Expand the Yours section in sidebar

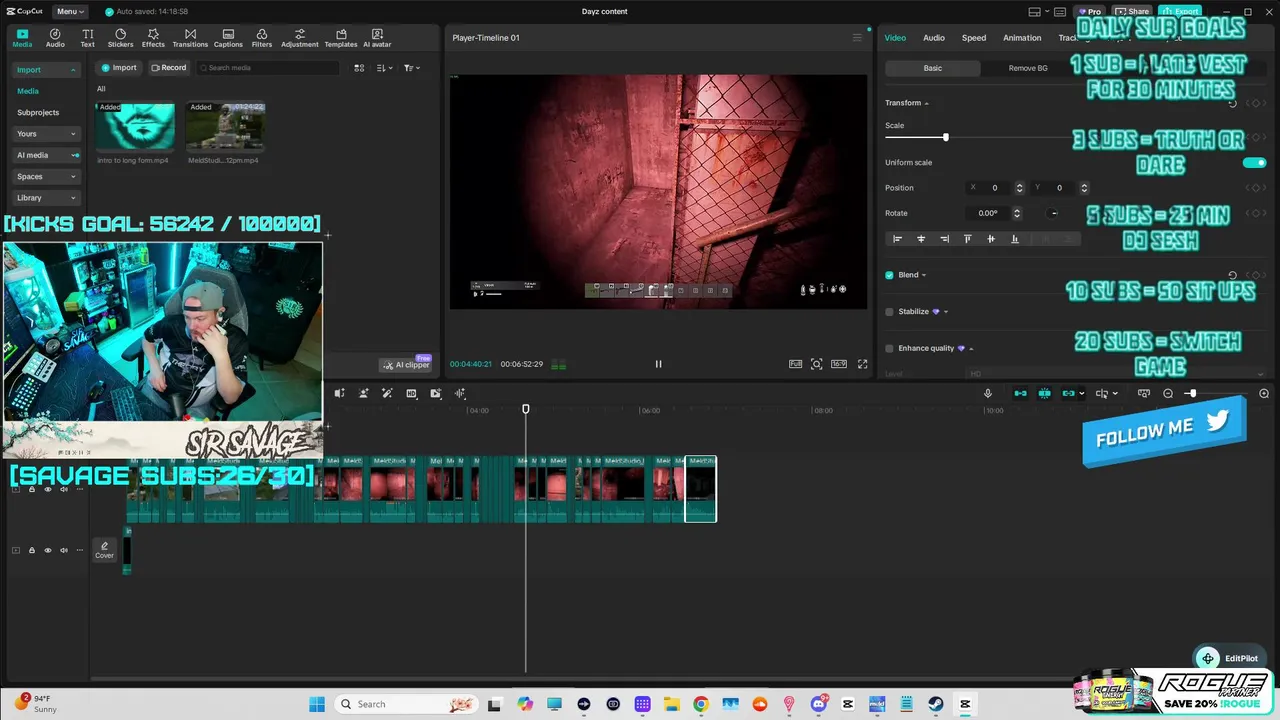46,134
